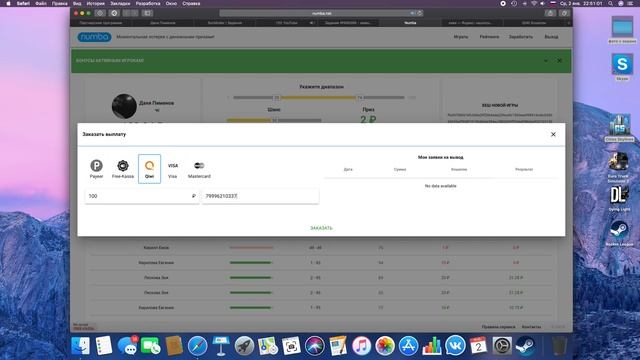Select the Dying Light desktop icon

pos(619,198)
